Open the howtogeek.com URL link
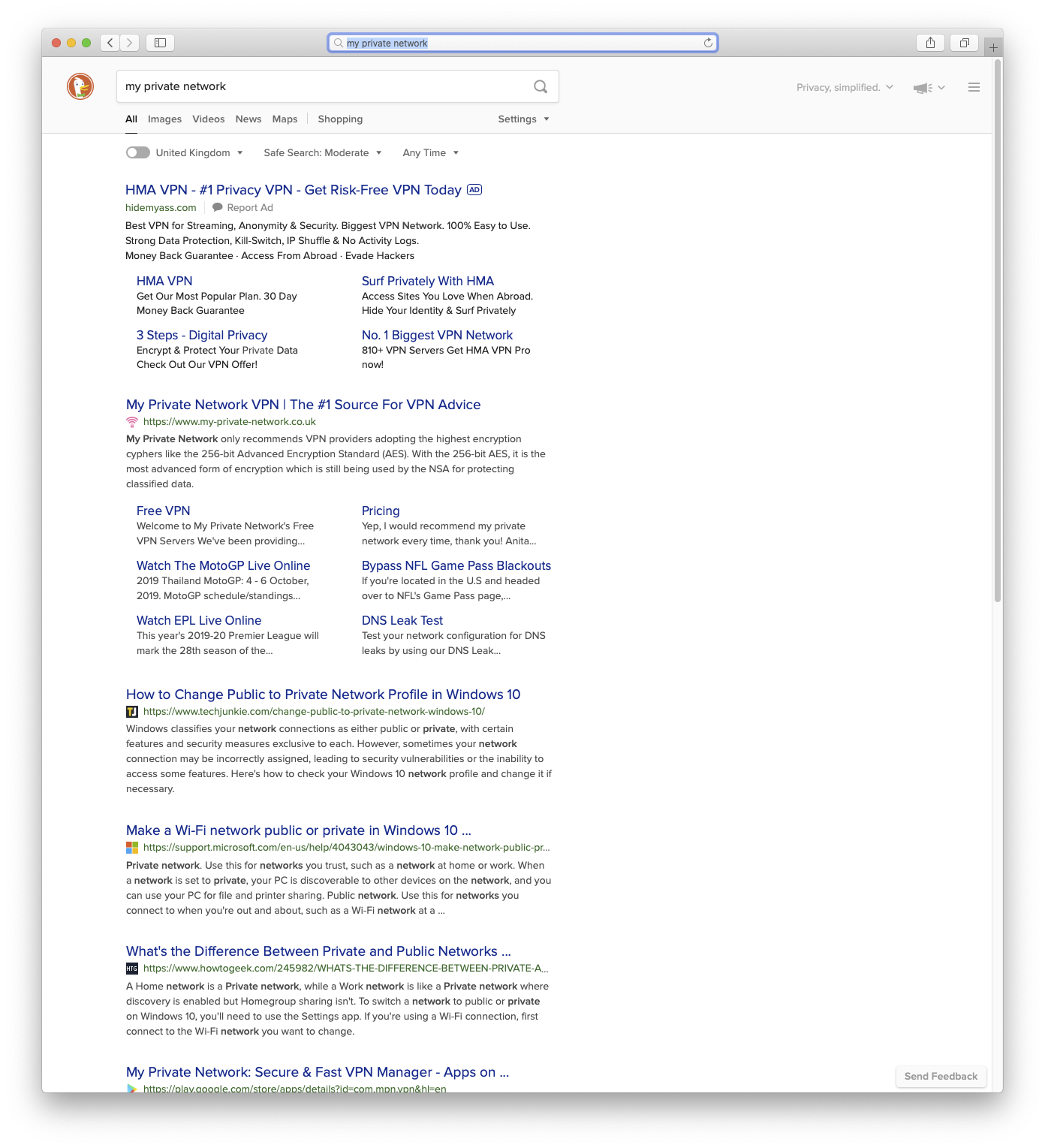The height and width of the screenshot is (1148, 1045). pos(346,969)
